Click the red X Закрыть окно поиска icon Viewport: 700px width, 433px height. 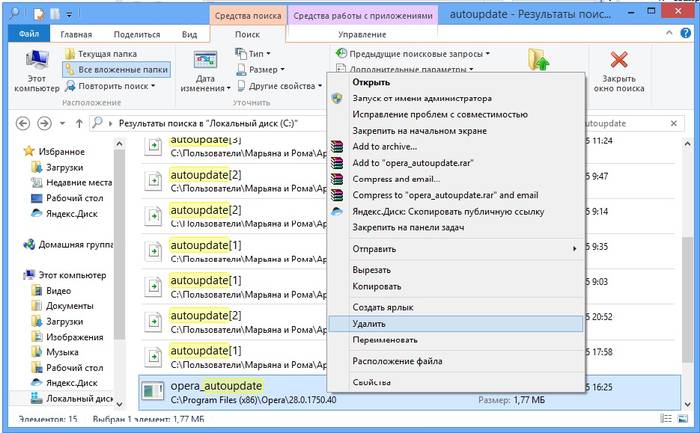620,63
